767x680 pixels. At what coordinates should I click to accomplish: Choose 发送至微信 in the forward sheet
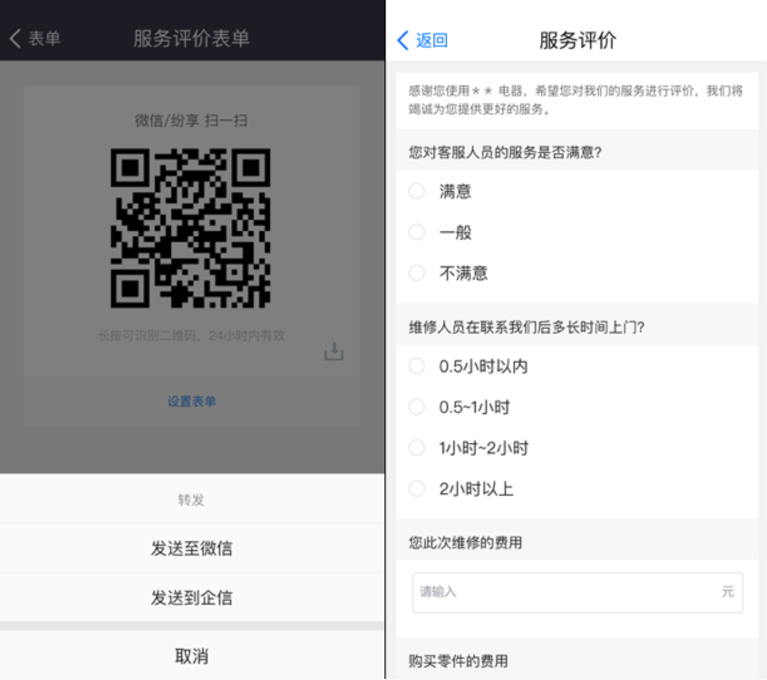coord(192,548)
